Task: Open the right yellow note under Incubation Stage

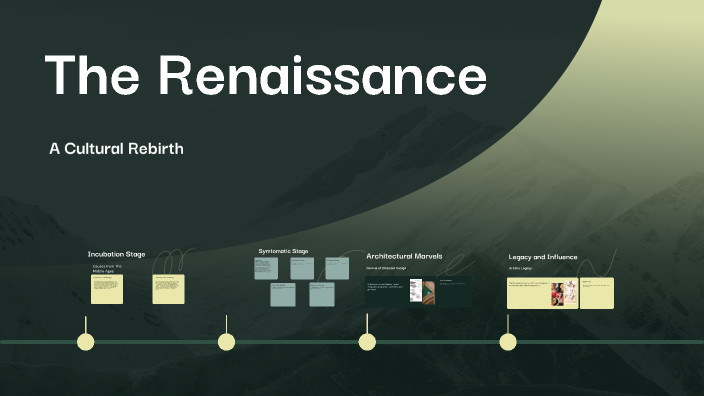Action: [168, 289]
